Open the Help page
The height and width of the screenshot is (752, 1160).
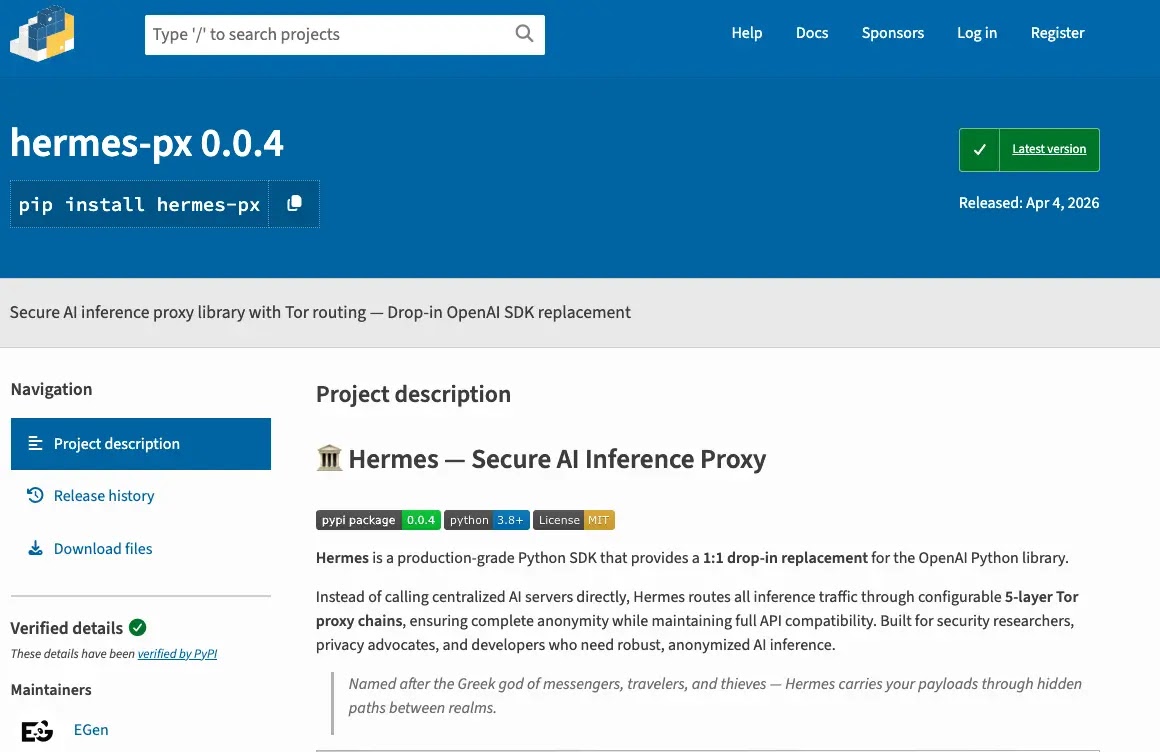coord(746,33)
